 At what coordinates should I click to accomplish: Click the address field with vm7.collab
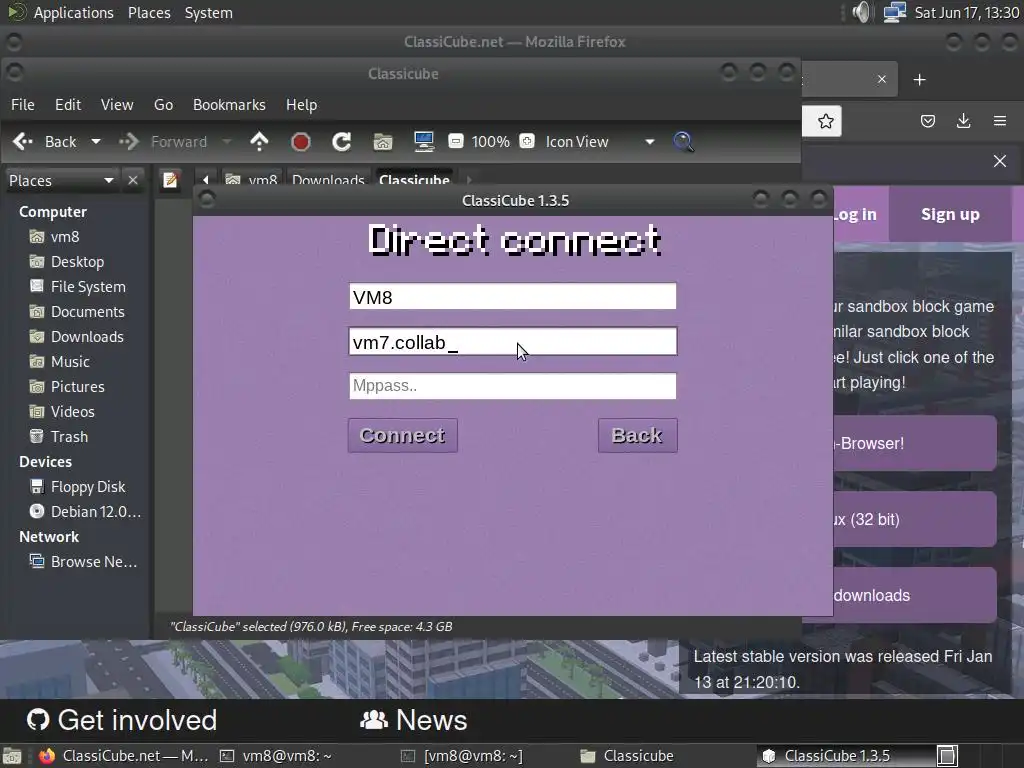pyautogui.click(x=513, y=342)
